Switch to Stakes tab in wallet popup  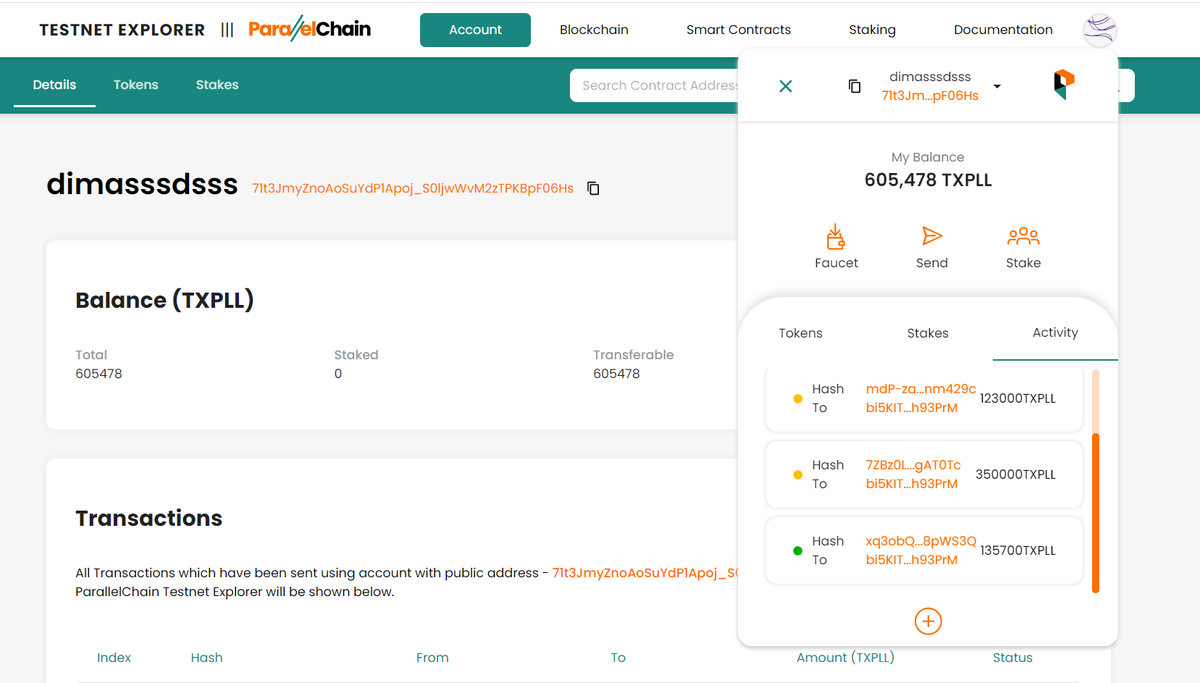pyautogui.click(x=927, y=333)
